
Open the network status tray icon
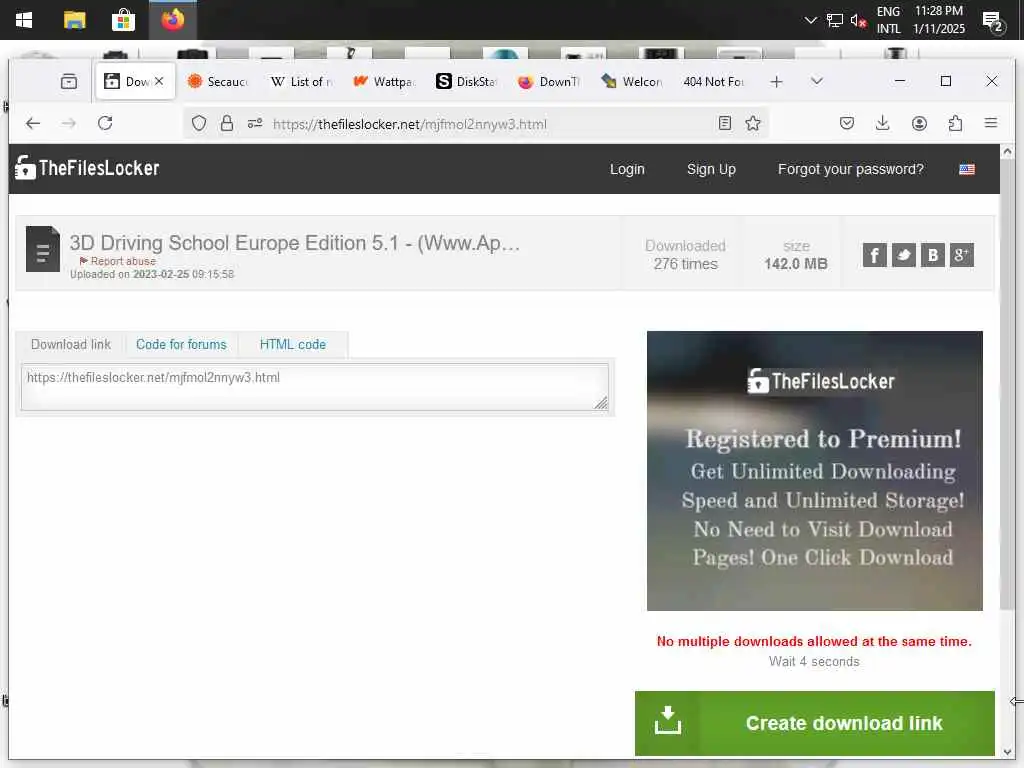pos(835,20)
